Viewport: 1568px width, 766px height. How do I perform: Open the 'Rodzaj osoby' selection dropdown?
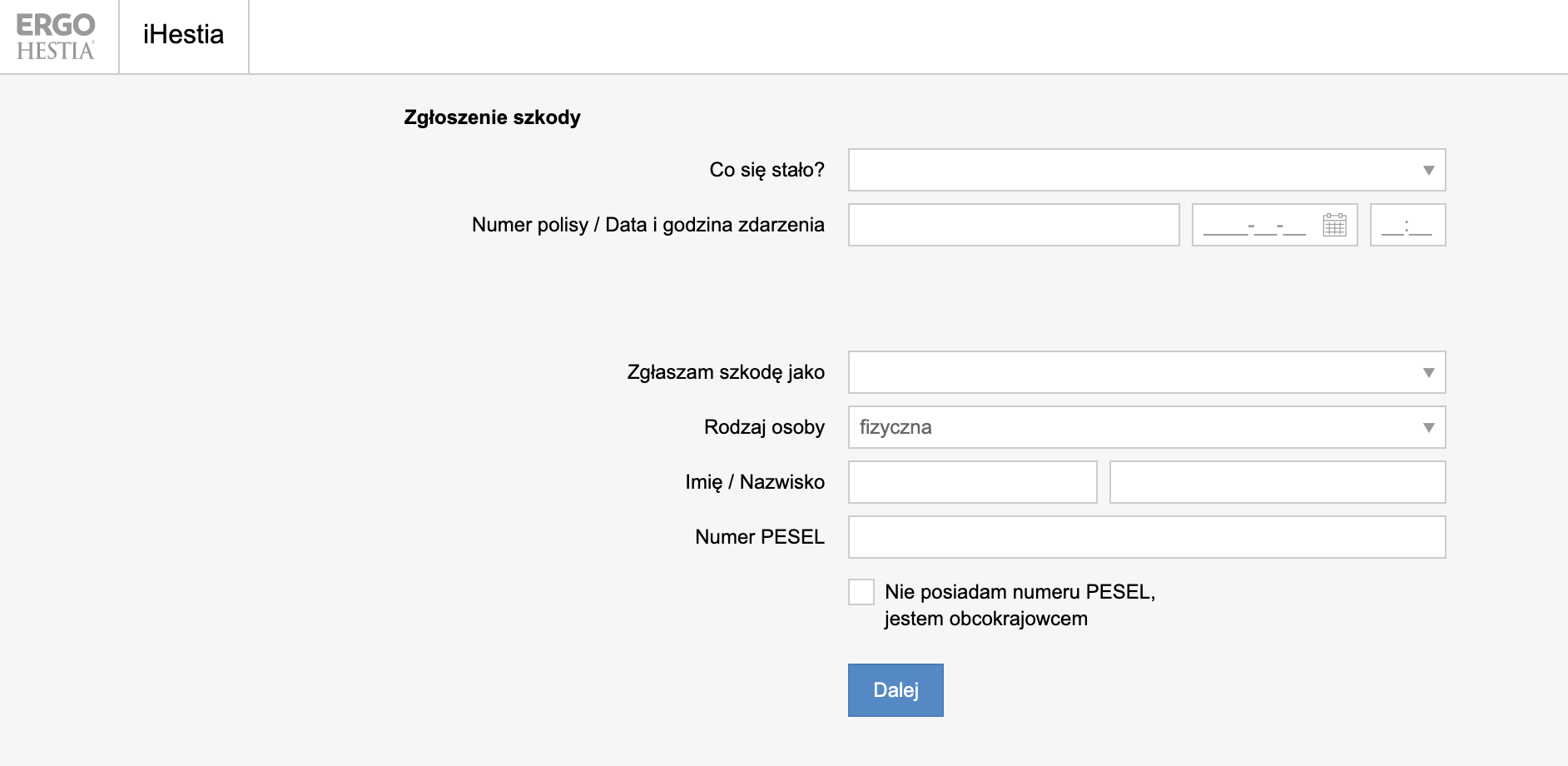(x=1429, y=427)
